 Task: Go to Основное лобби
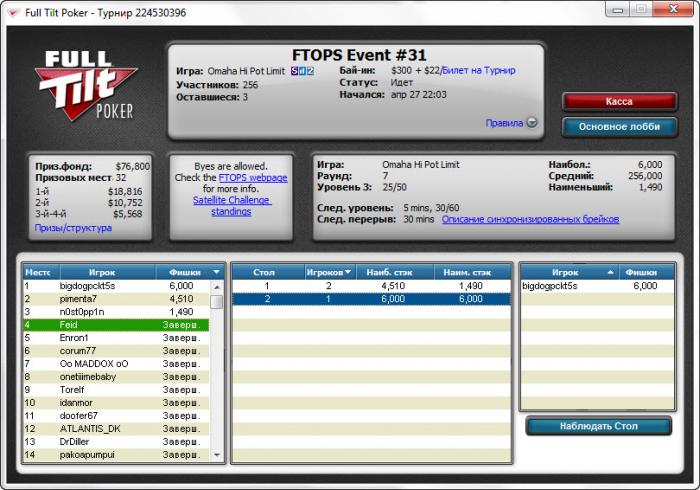click(619, 127)
